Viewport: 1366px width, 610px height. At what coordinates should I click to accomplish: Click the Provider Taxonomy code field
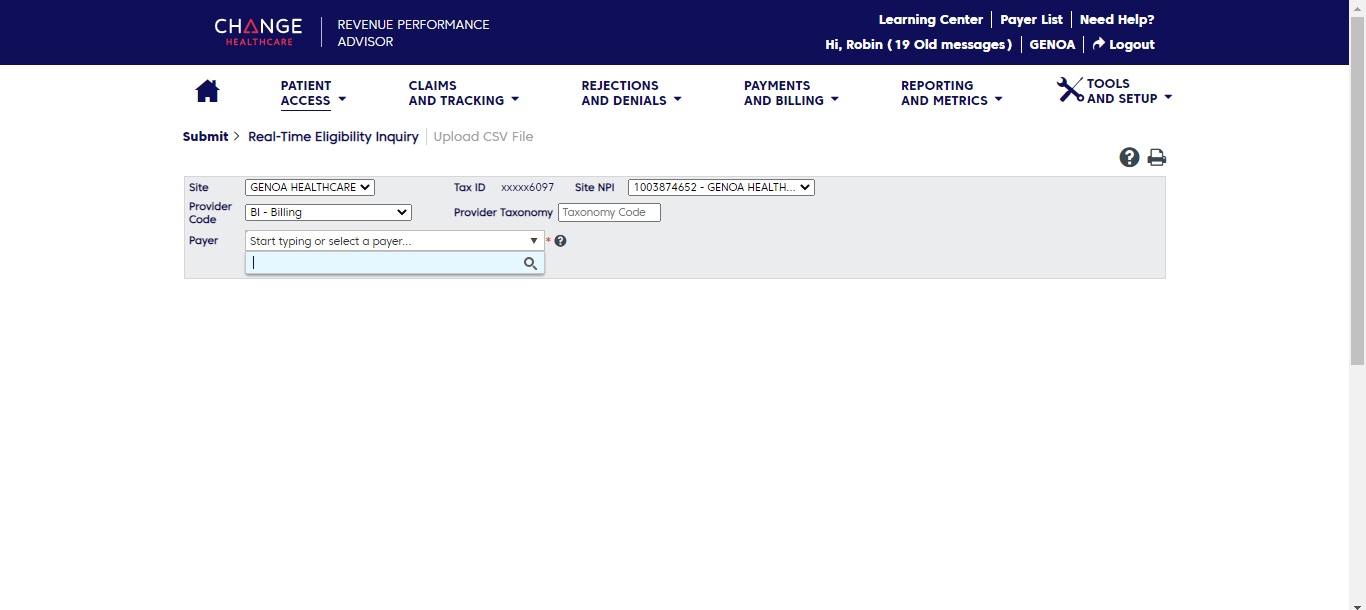click(x=609, y=212)
